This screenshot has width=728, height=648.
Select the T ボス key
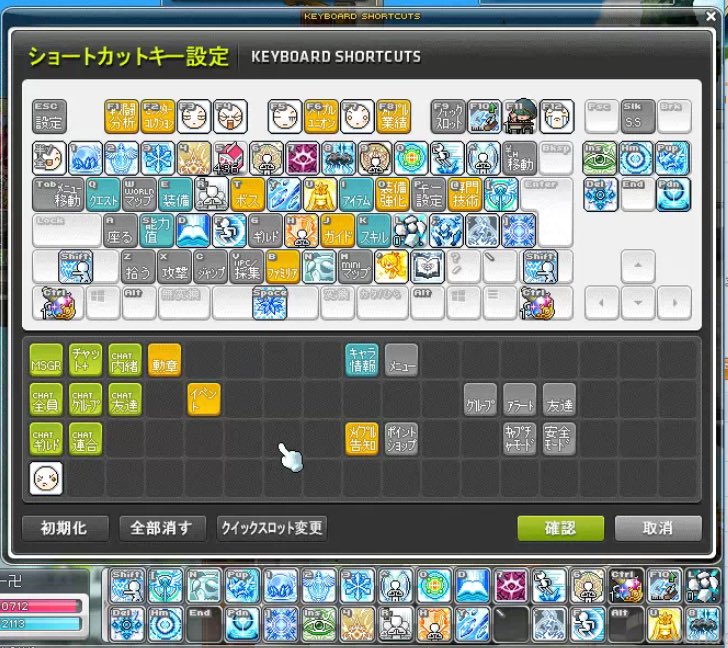(x=248, y=194)
